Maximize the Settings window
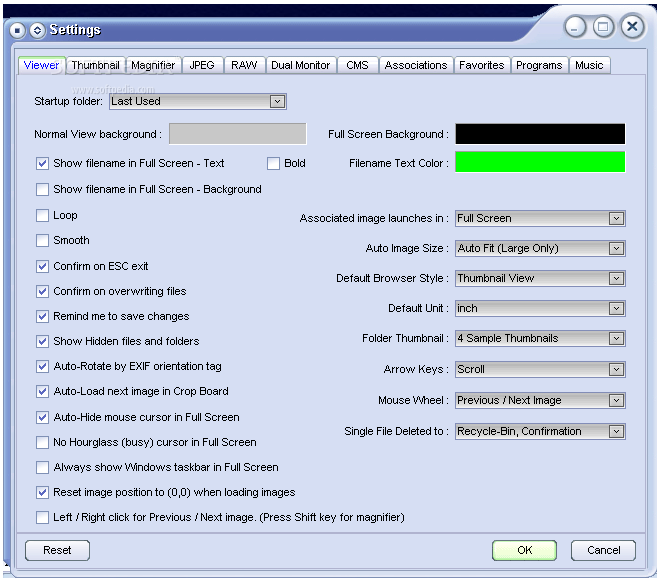Screen dimensions: 657x578 click(x=603, y=27)
